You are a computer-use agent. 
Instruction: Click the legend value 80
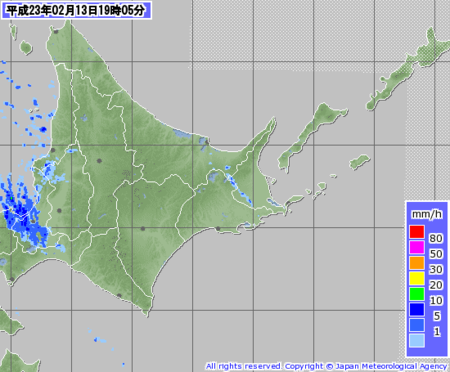436,238
